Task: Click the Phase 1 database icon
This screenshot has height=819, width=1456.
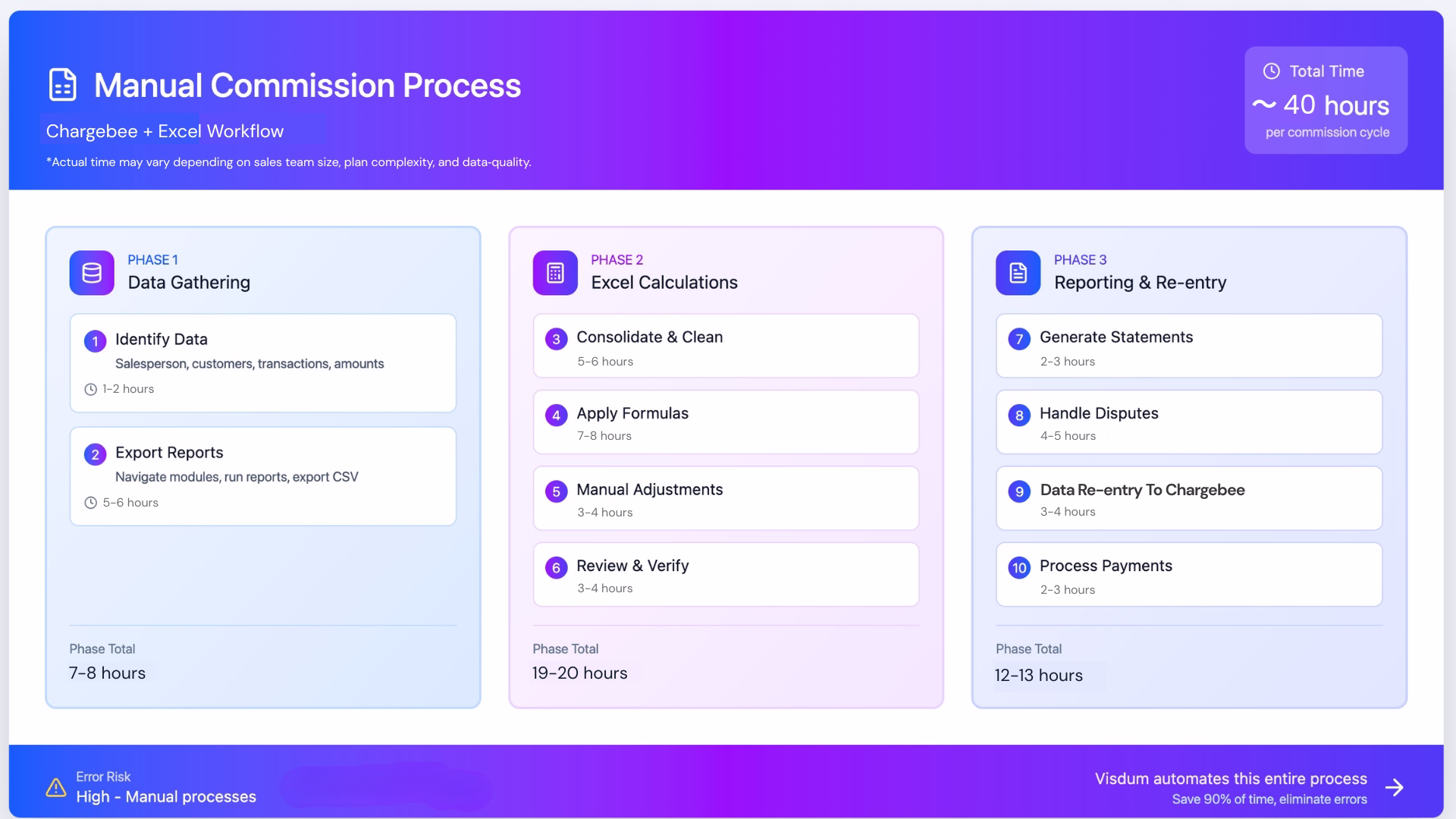Action: tap(92, 273)
